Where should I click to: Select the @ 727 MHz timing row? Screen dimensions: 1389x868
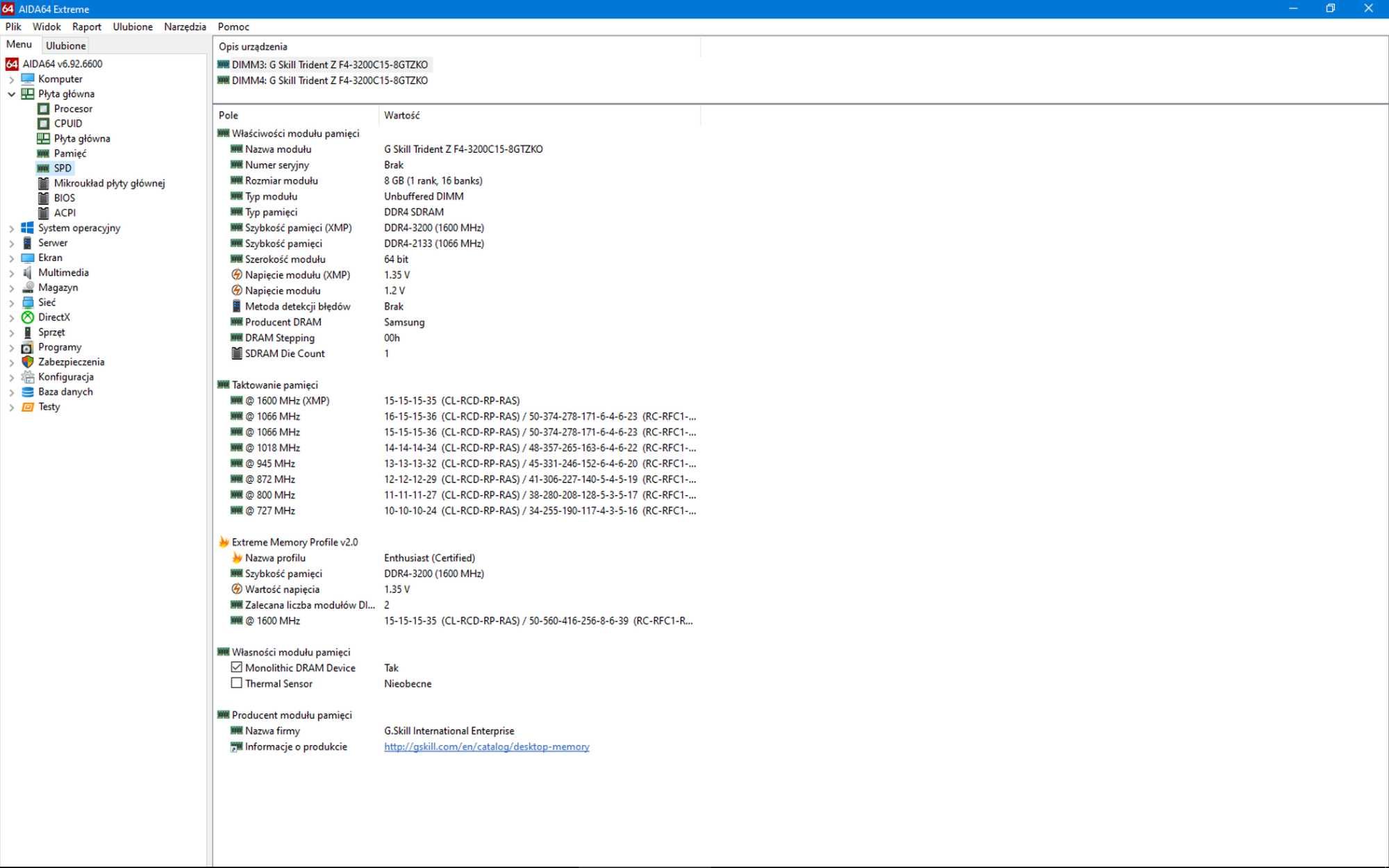pyautogui.click(x=458, y=510)
